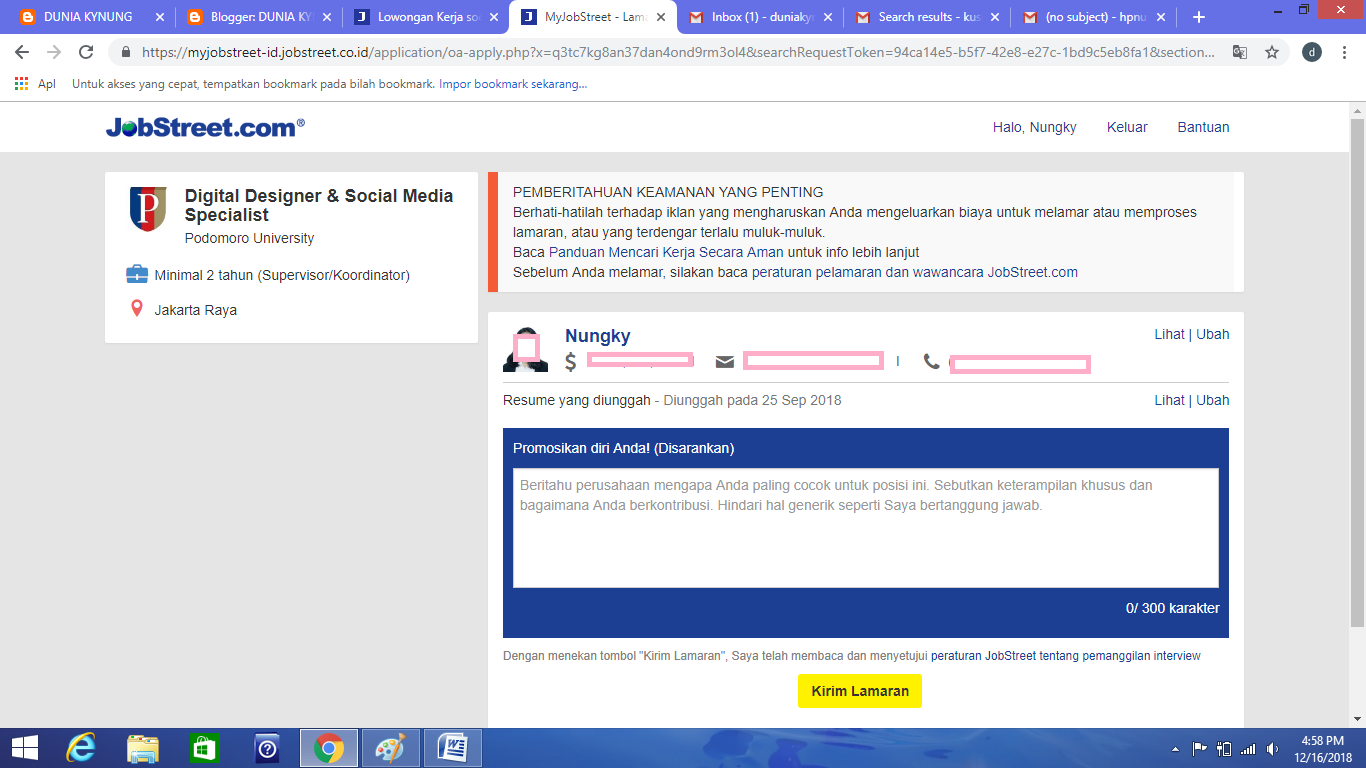The width and height of the screenshot is (1366, 768).
Task: Click Nungky's profile photo
Action: coord(525,349)
